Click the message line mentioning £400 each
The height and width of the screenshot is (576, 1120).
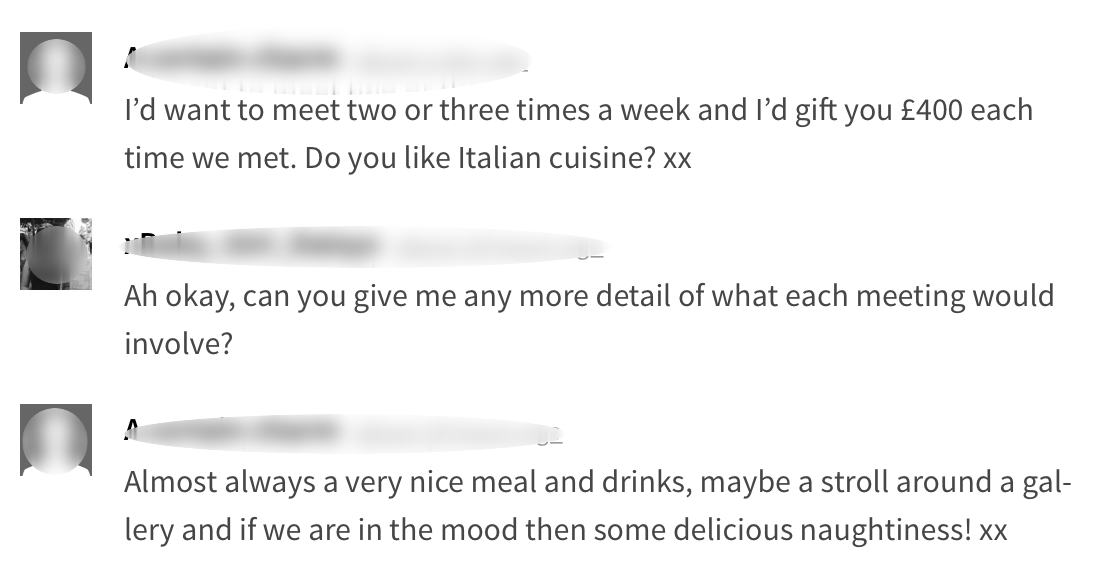(578, 109)
